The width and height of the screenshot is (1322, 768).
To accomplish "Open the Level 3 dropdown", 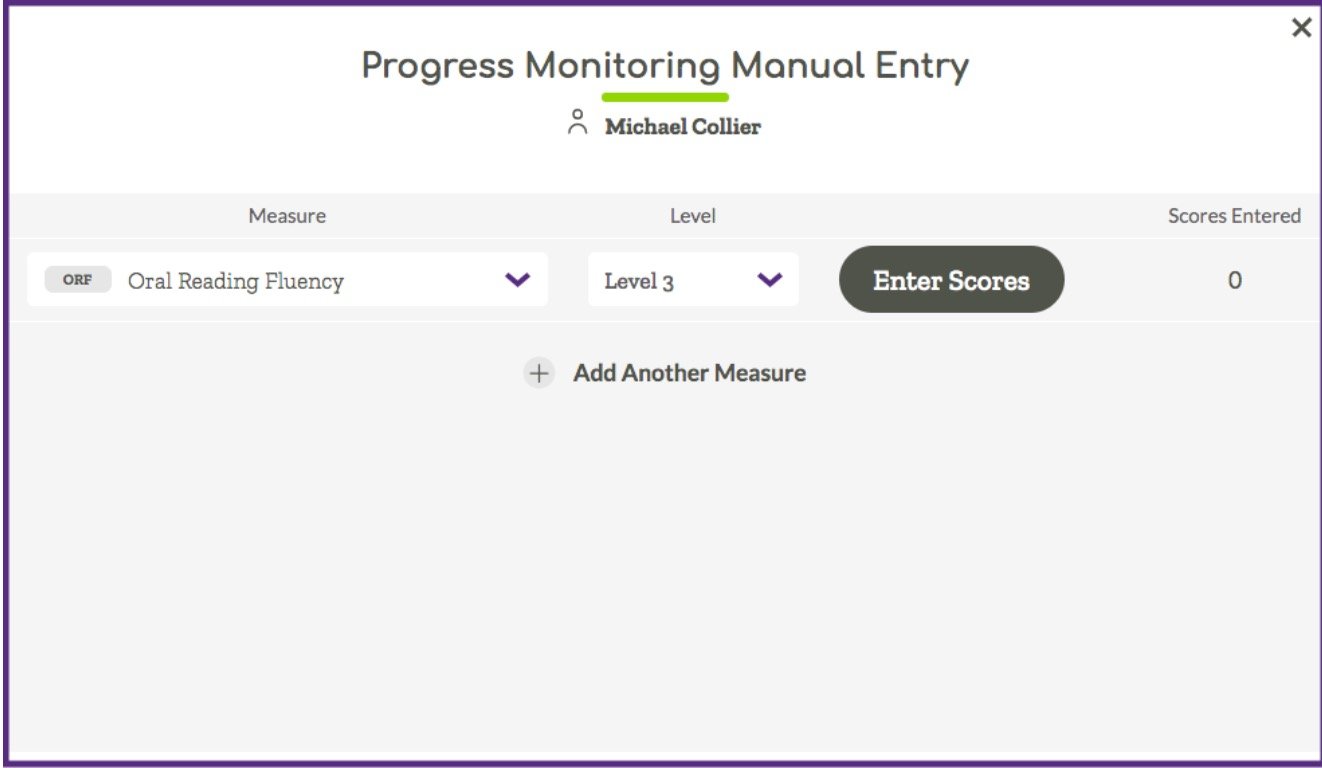I will (694, 281).
